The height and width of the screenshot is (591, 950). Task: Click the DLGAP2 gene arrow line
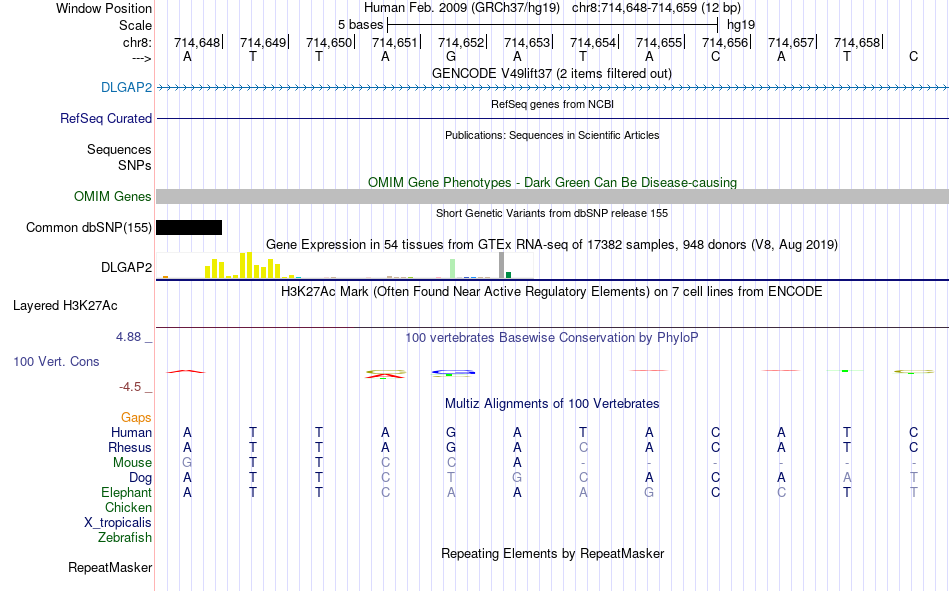(x=552, y=88)
